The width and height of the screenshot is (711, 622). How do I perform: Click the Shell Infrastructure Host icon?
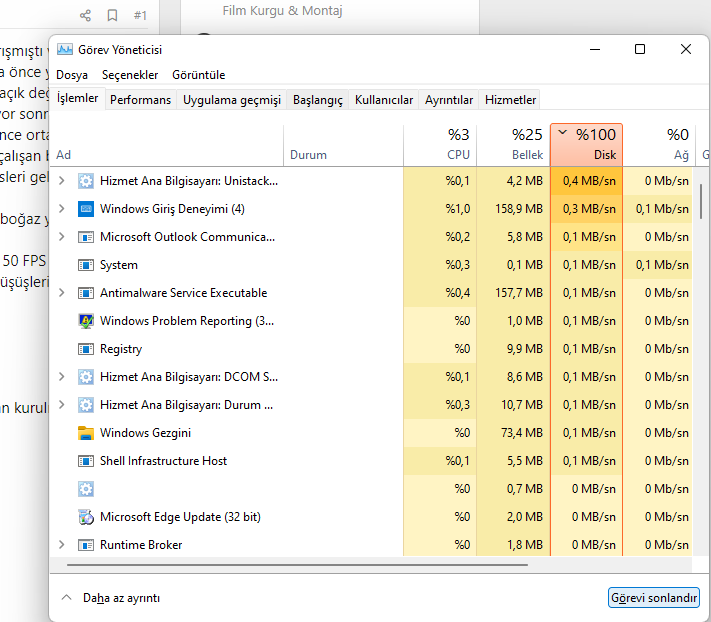coord(86,461)
